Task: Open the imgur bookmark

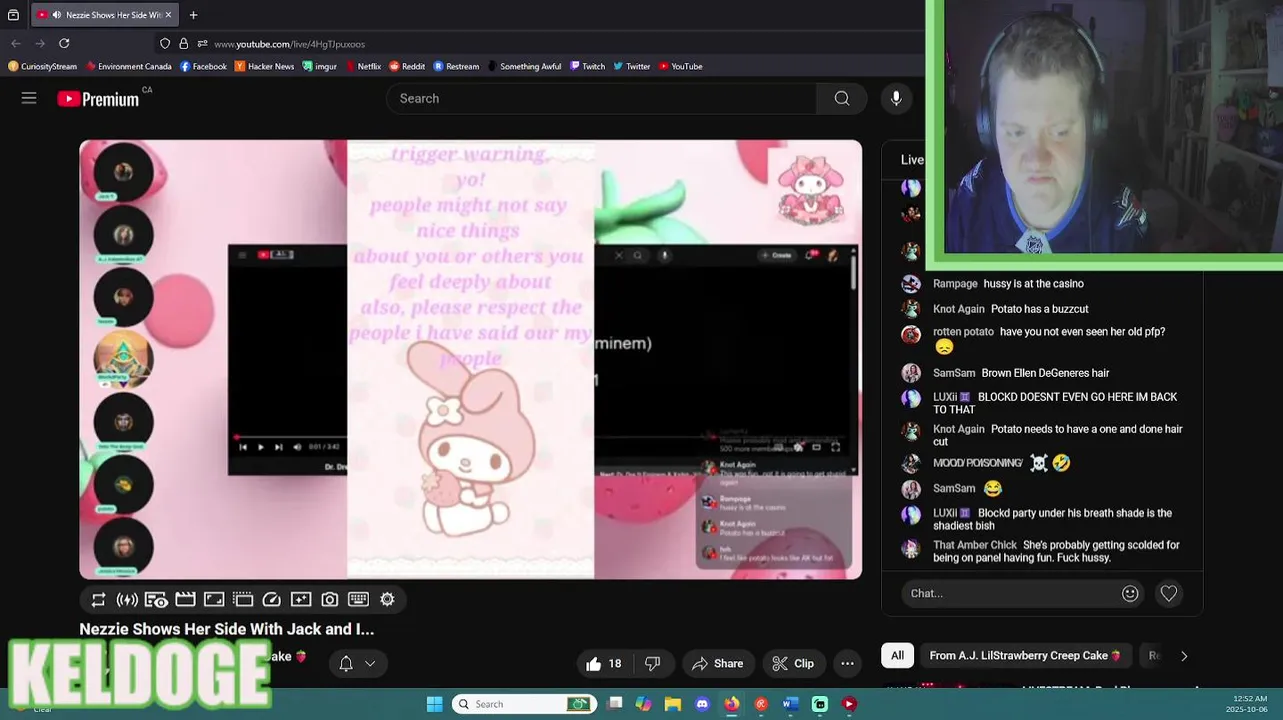Action: click(319, 66)
